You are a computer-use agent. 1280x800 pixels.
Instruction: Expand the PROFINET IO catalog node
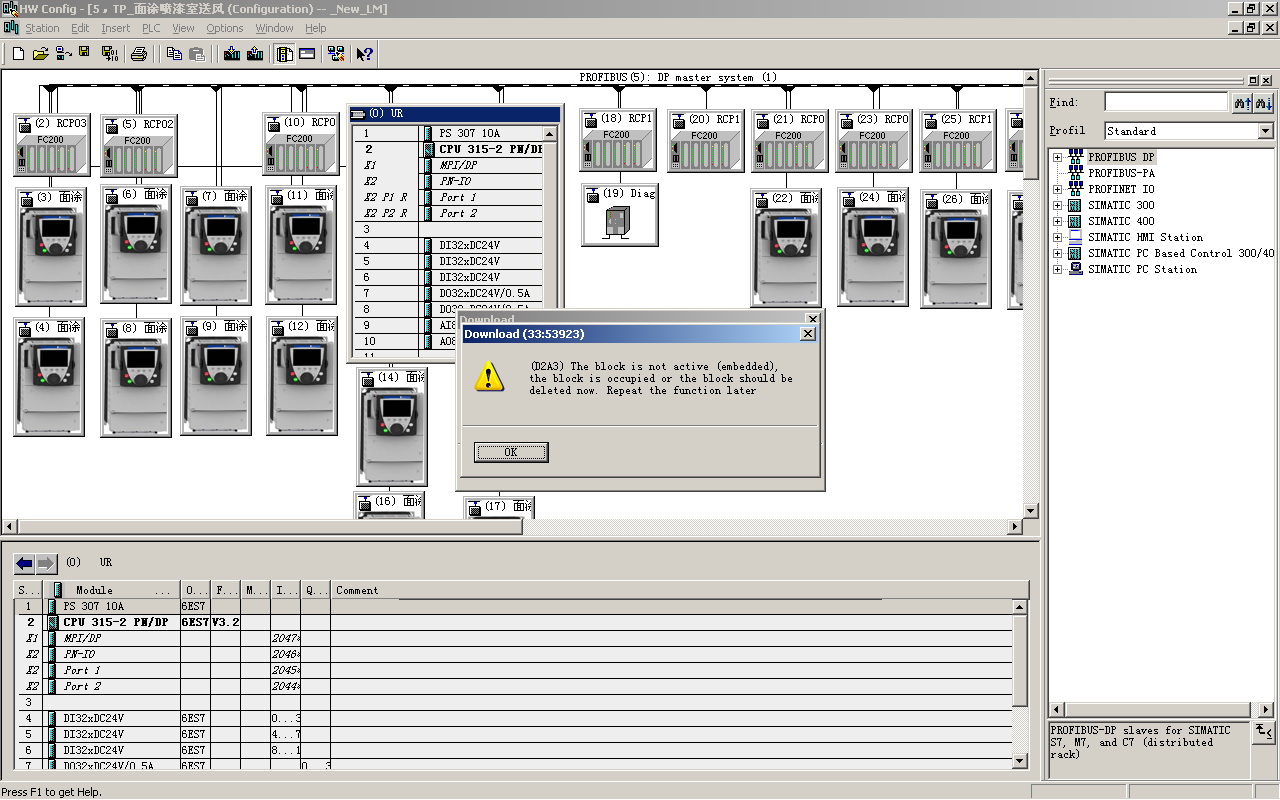coord(1057,189)
